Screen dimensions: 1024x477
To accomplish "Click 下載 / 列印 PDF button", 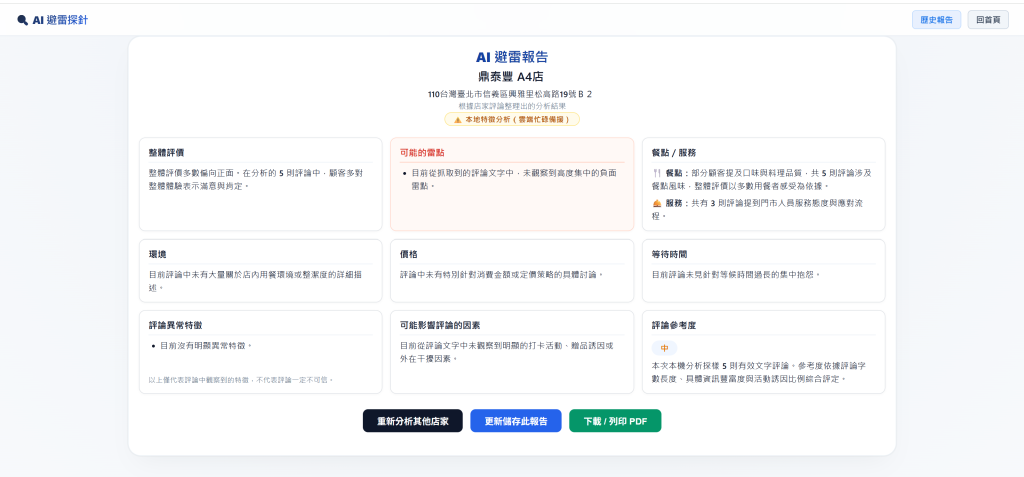I will 615,421.
